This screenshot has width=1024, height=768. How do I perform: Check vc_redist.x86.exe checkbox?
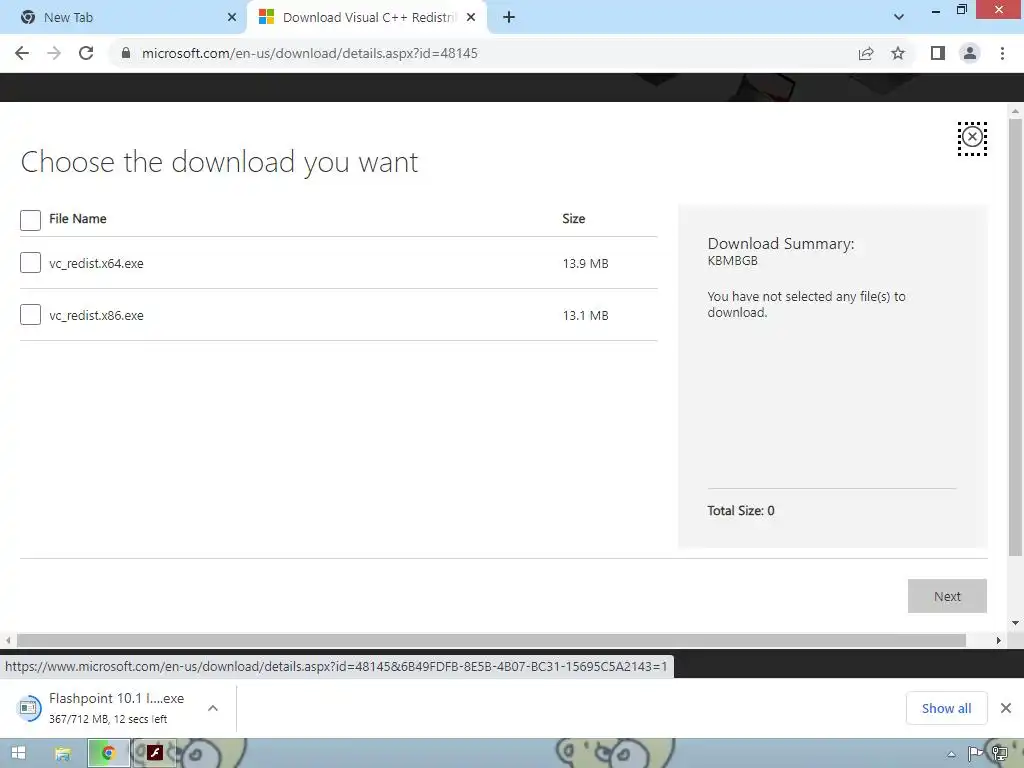pos(30,315)
